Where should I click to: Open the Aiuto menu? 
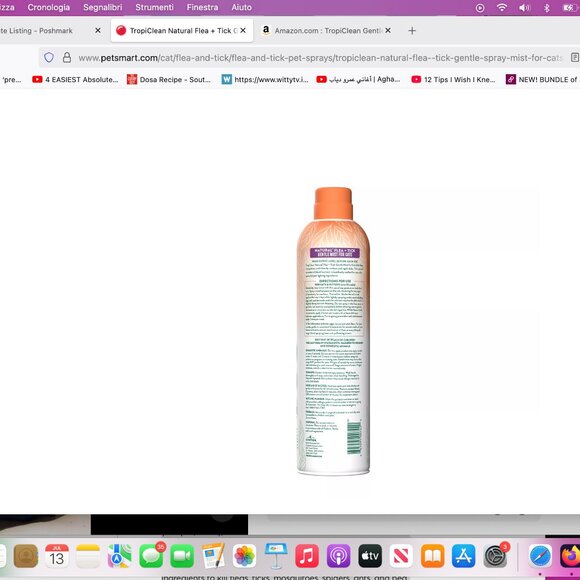click(242, 7)
